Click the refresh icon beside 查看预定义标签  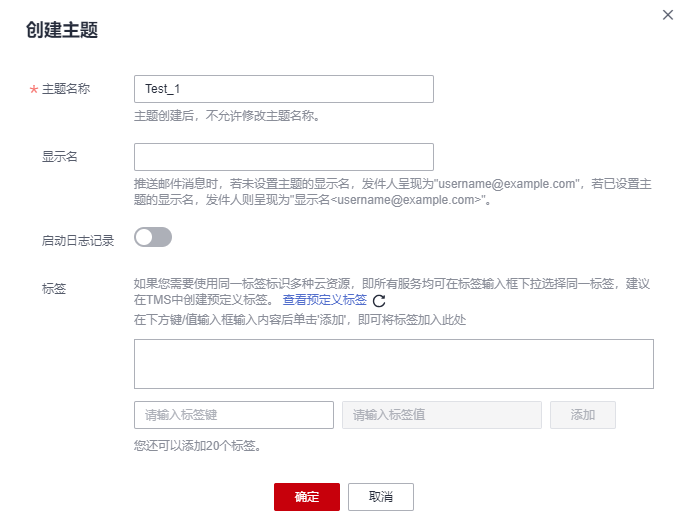pos(378,300)
